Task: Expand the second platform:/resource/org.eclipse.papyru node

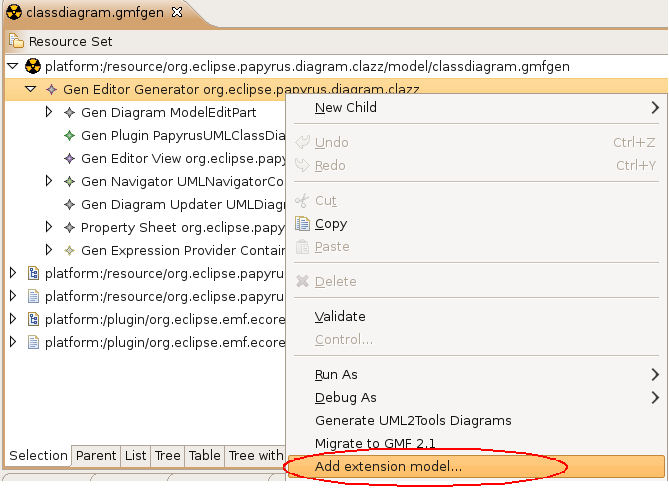Action: (x=13, y=296)
